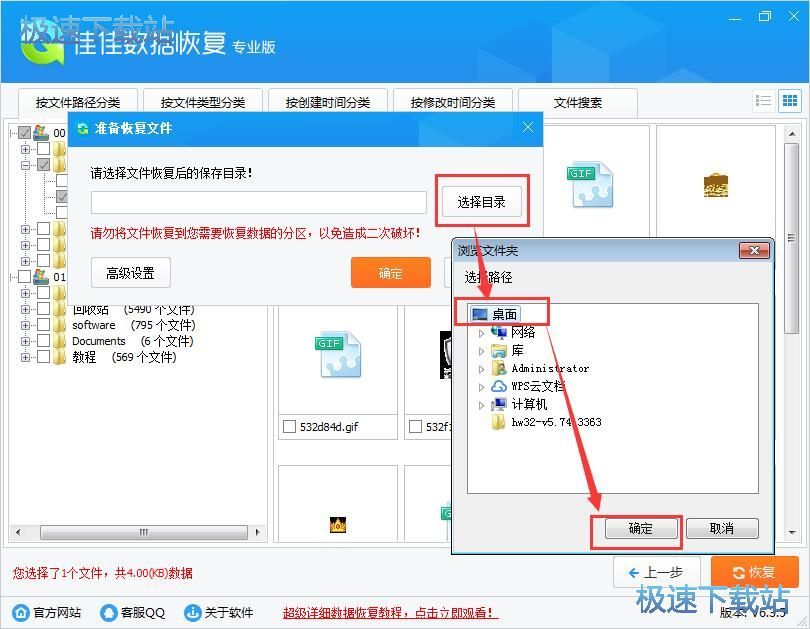Switch to thumbnail grid view icon
The image size is (810, 629).
790,101
